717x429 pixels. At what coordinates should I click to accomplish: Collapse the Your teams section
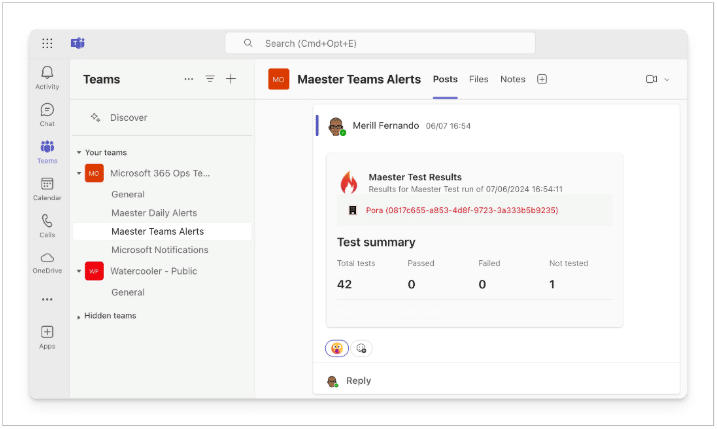(79, 153)
